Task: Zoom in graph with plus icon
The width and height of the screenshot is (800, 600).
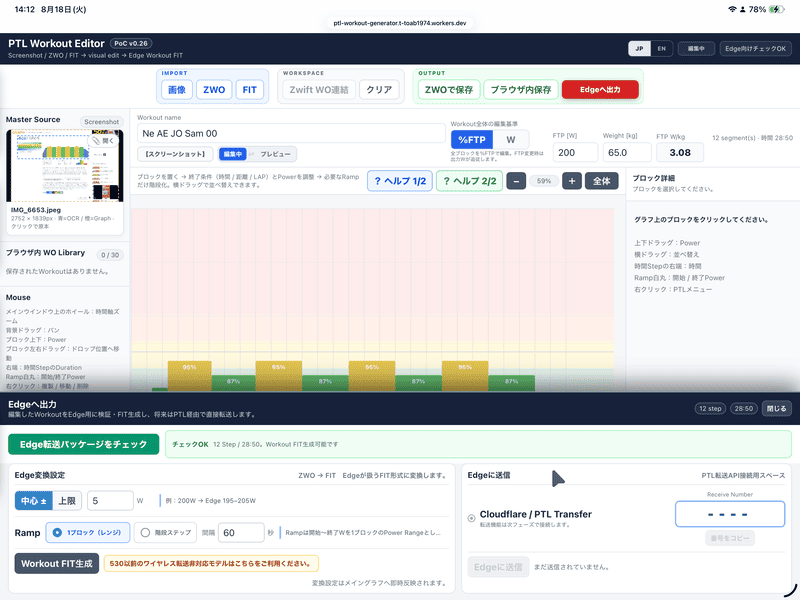Action: tap(572, 181)
